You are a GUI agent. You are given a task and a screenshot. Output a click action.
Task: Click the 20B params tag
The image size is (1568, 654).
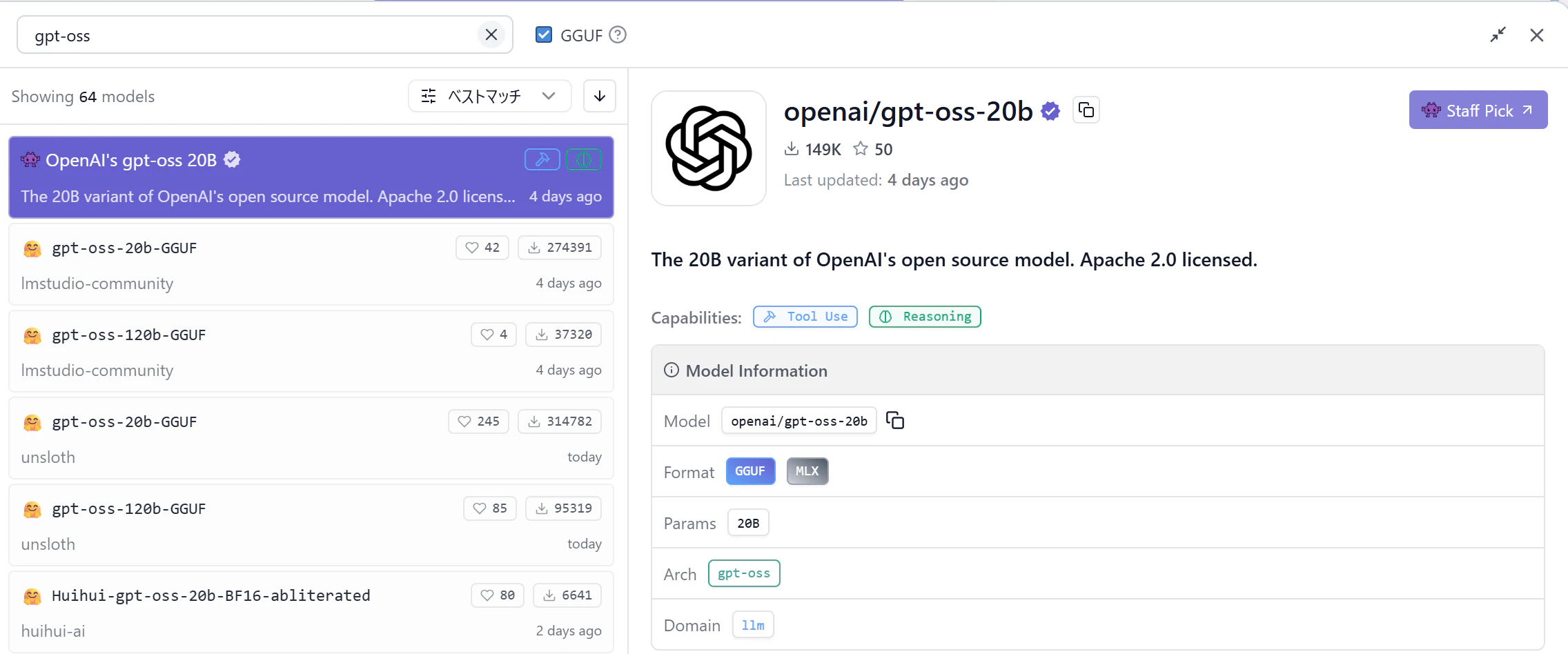[x=748, y=523]
